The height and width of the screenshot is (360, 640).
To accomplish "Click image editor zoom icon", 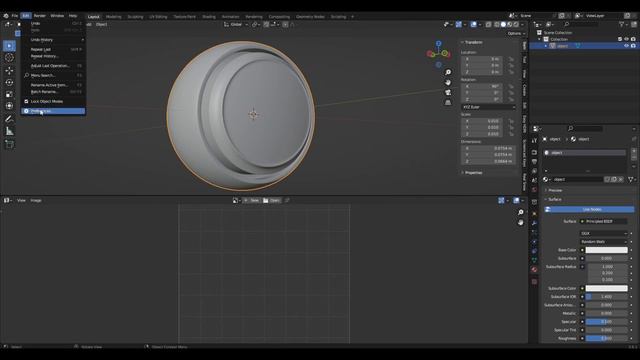I will (520, 212).
